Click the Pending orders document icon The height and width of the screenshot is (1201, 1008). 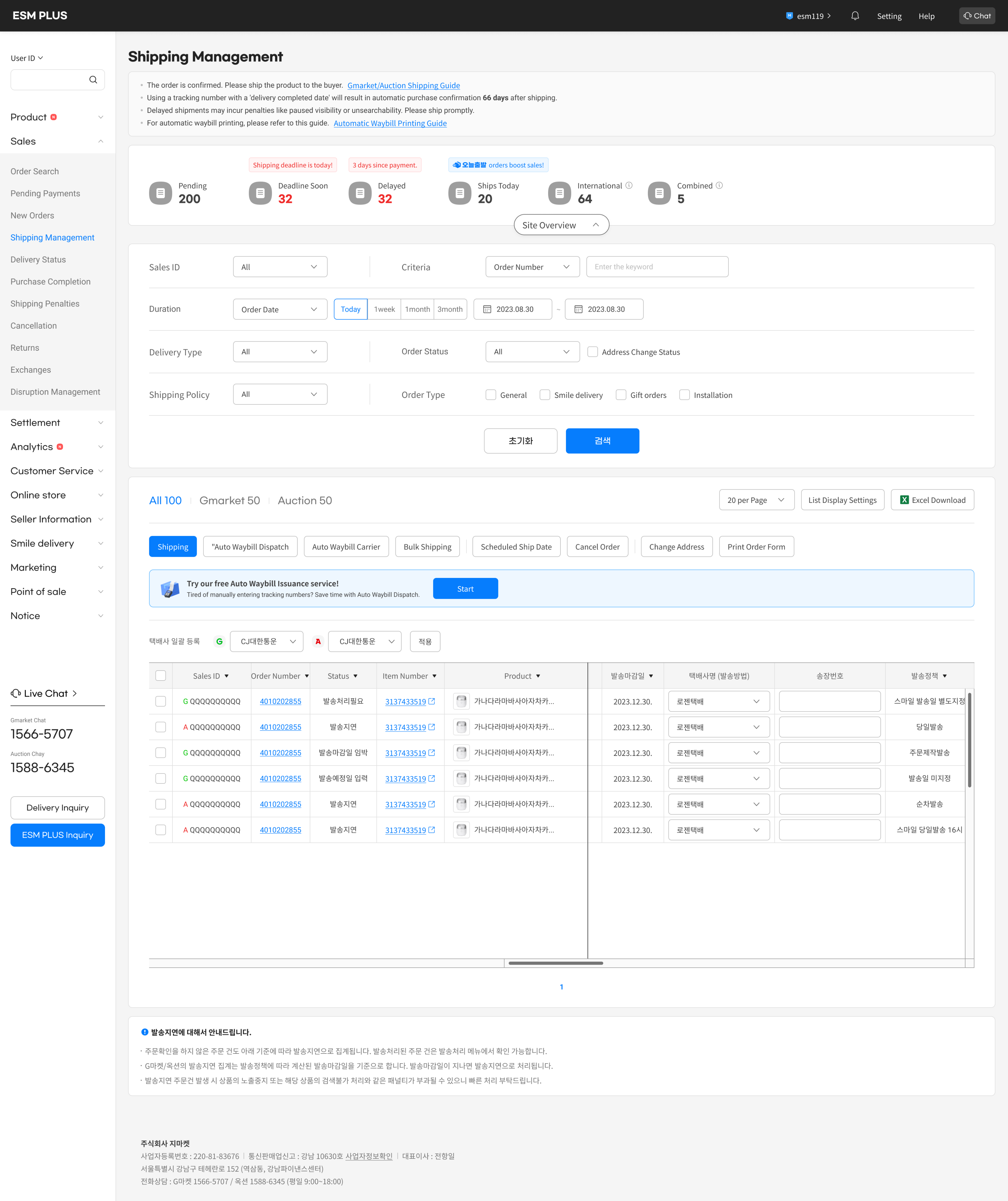[160, 193]
